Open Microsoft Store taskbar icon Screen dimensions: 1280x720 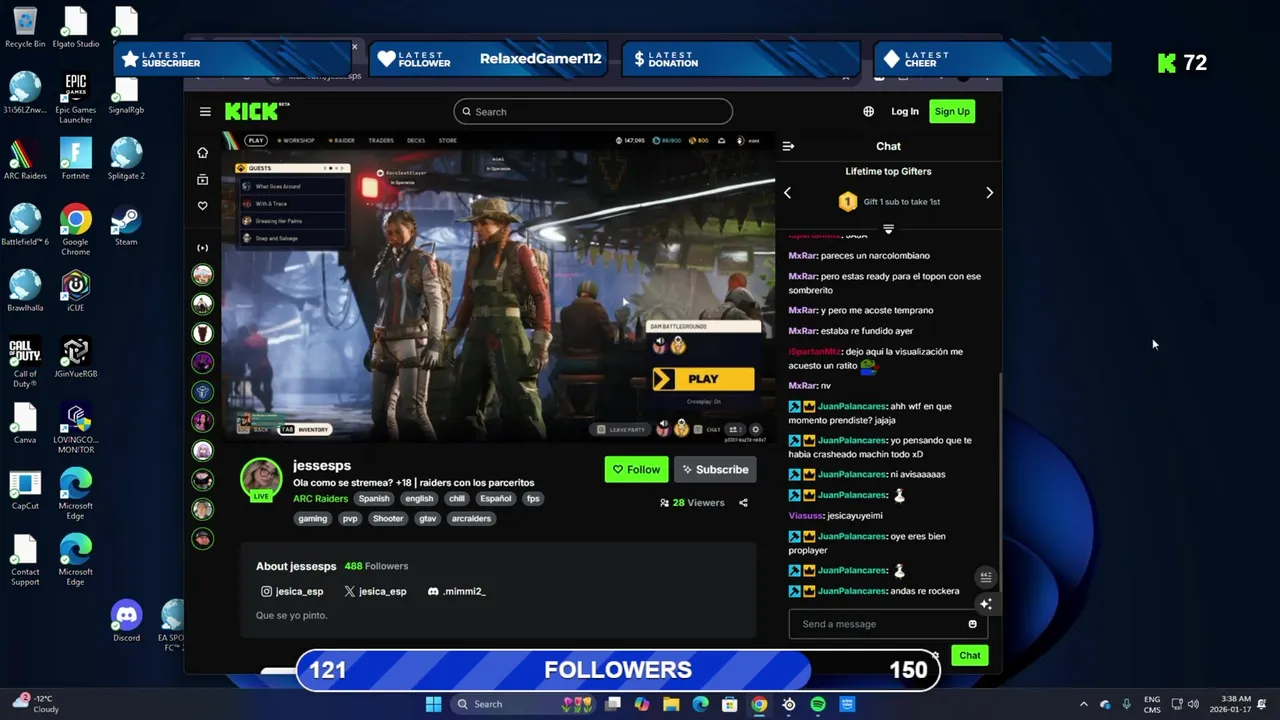[730, 704]
